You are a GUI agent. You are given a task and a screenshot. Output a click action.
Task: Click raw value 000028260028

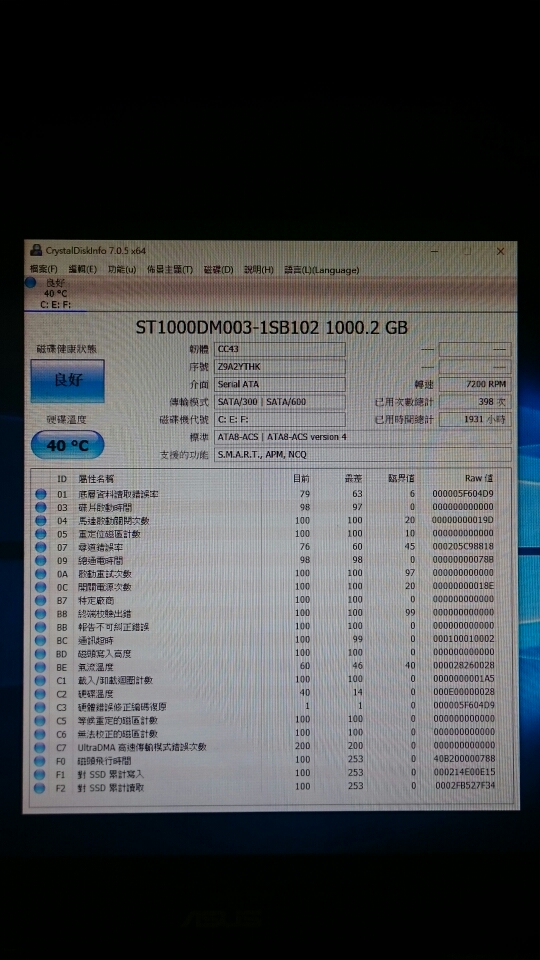pos(463,667)
